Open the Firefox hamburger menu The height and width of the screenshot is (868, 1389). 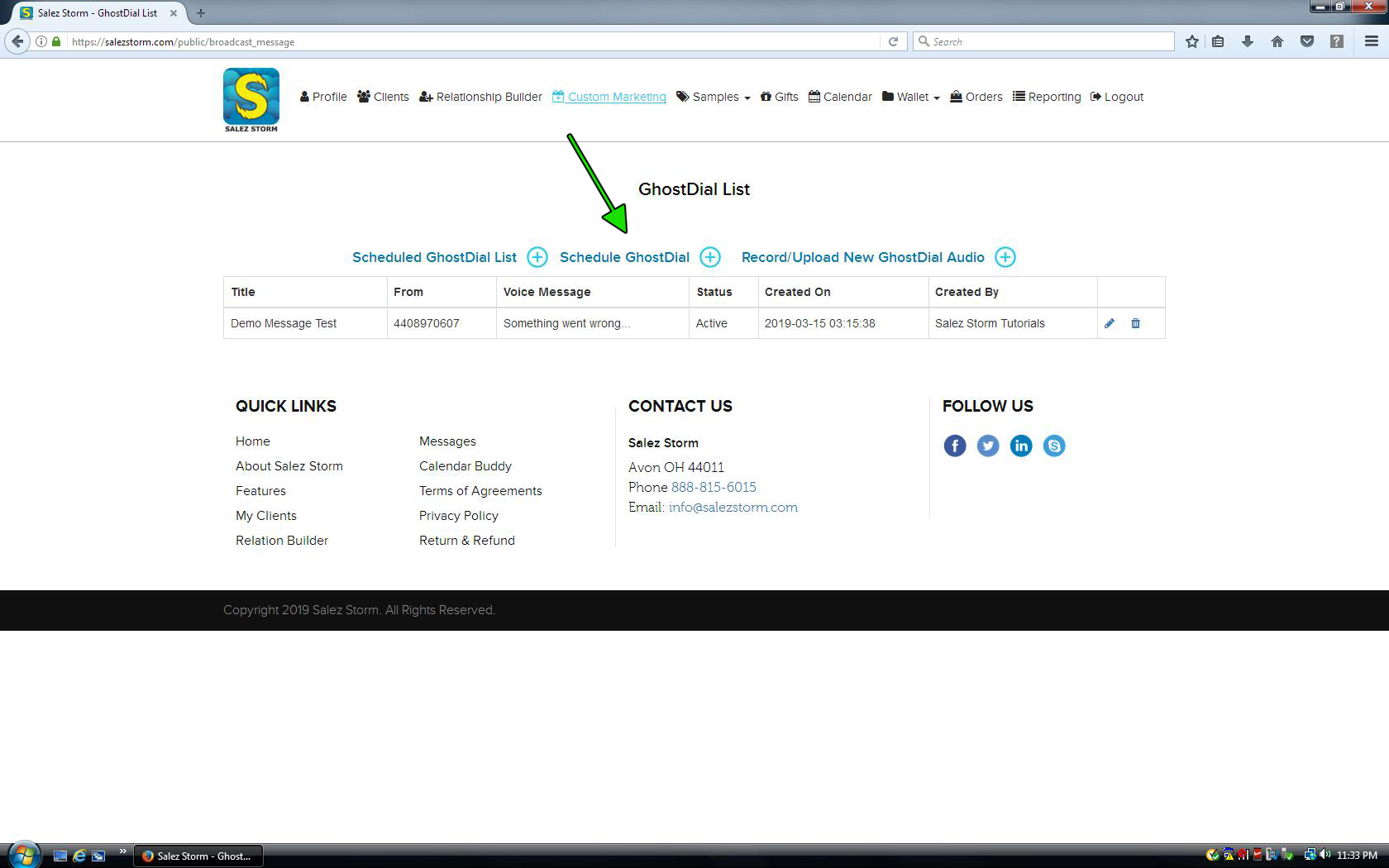click(1371, 41)
